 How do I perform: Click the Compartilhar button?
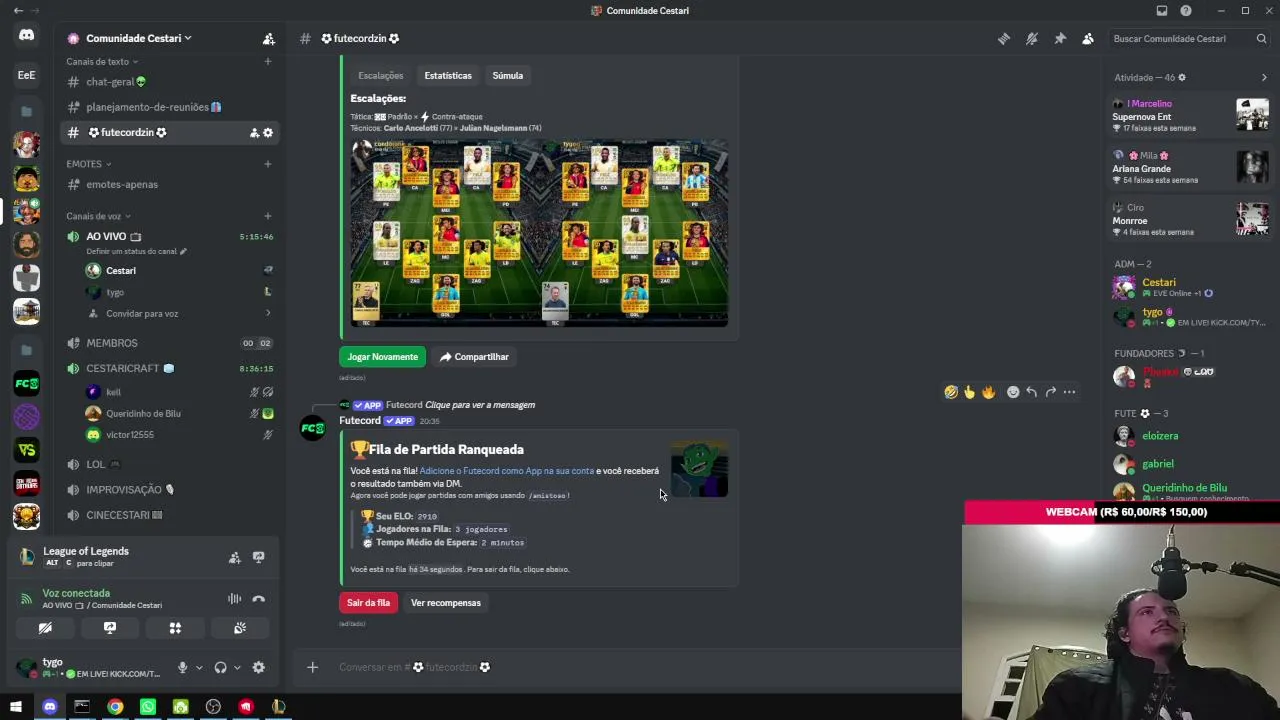[x=474, y=357]
